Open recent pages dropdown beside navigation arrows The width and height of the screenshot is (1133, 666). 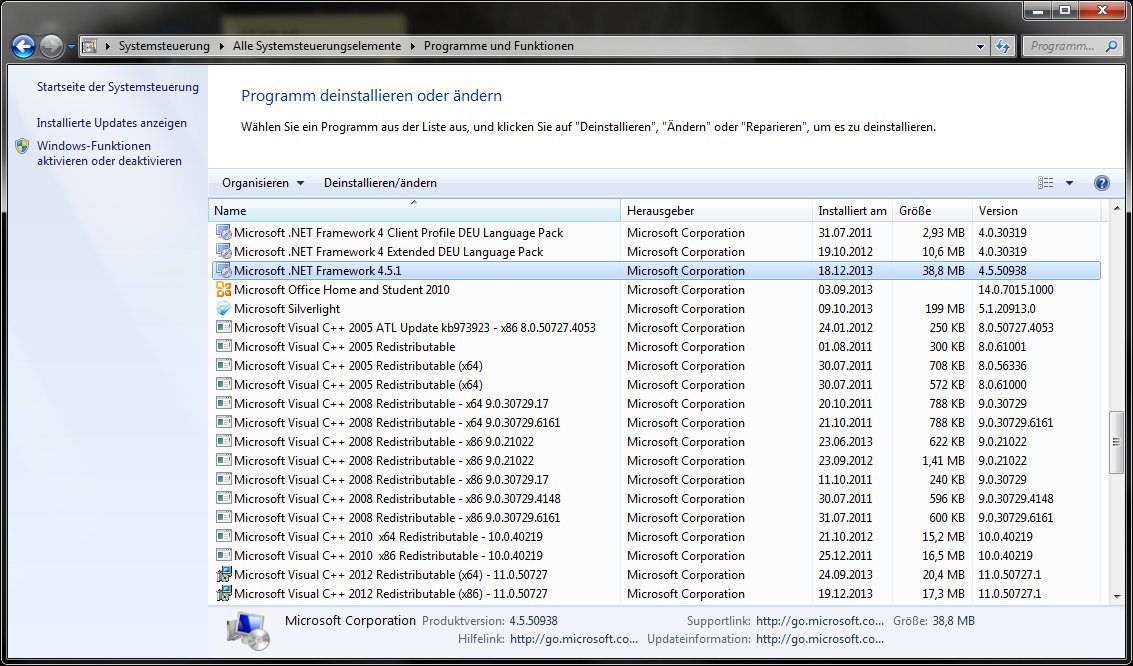(71, 47)
